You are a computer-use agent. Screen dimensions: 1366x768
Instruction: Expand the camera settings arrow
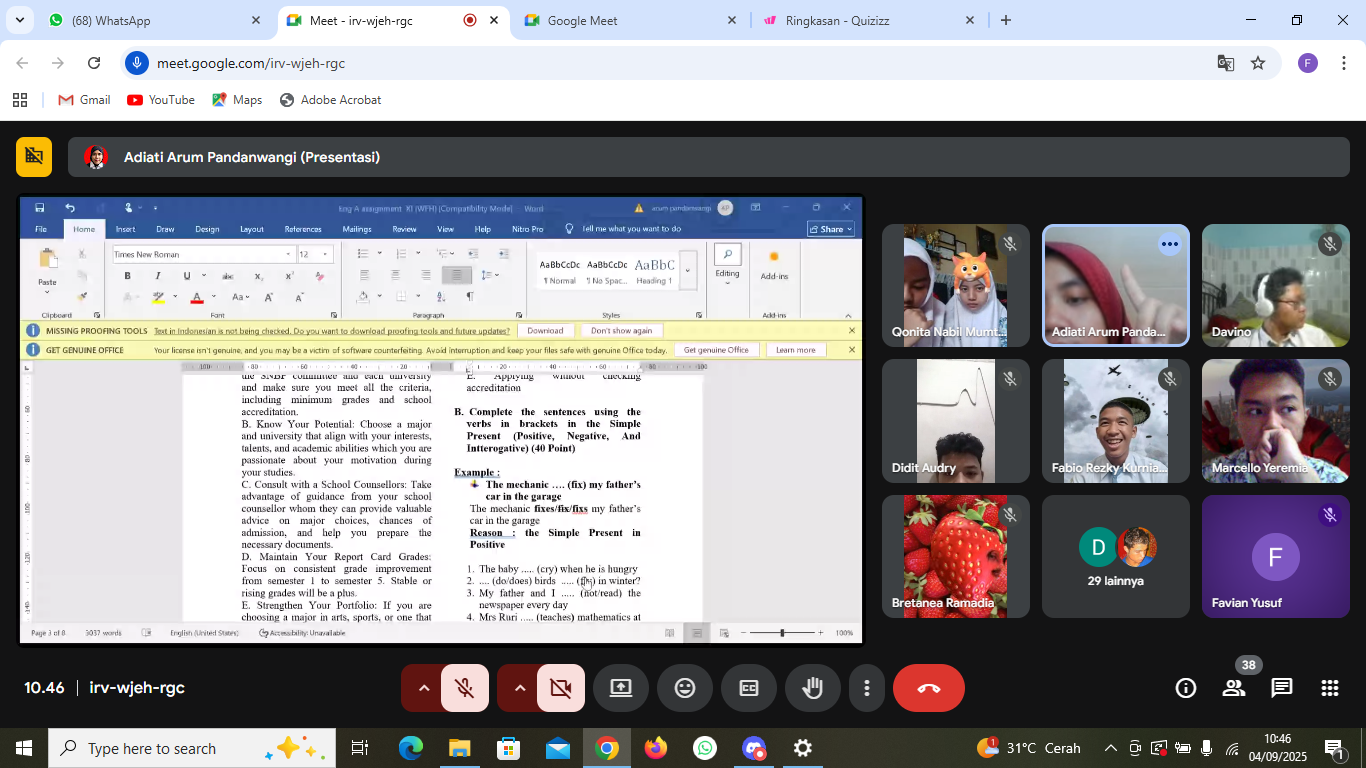(519, 688)
